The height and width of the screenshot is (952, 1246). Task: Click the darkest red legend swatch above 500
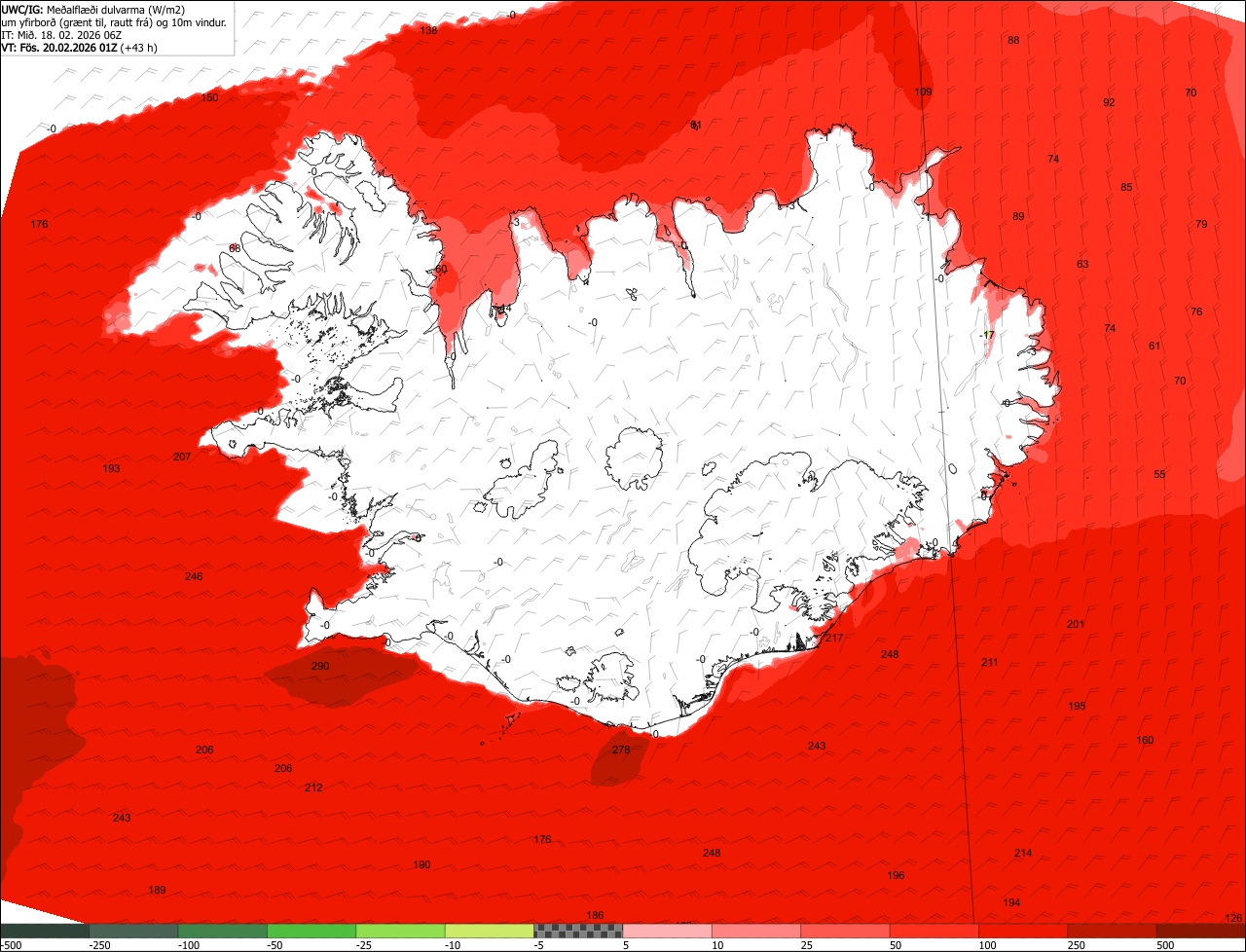click(1201, 932)
